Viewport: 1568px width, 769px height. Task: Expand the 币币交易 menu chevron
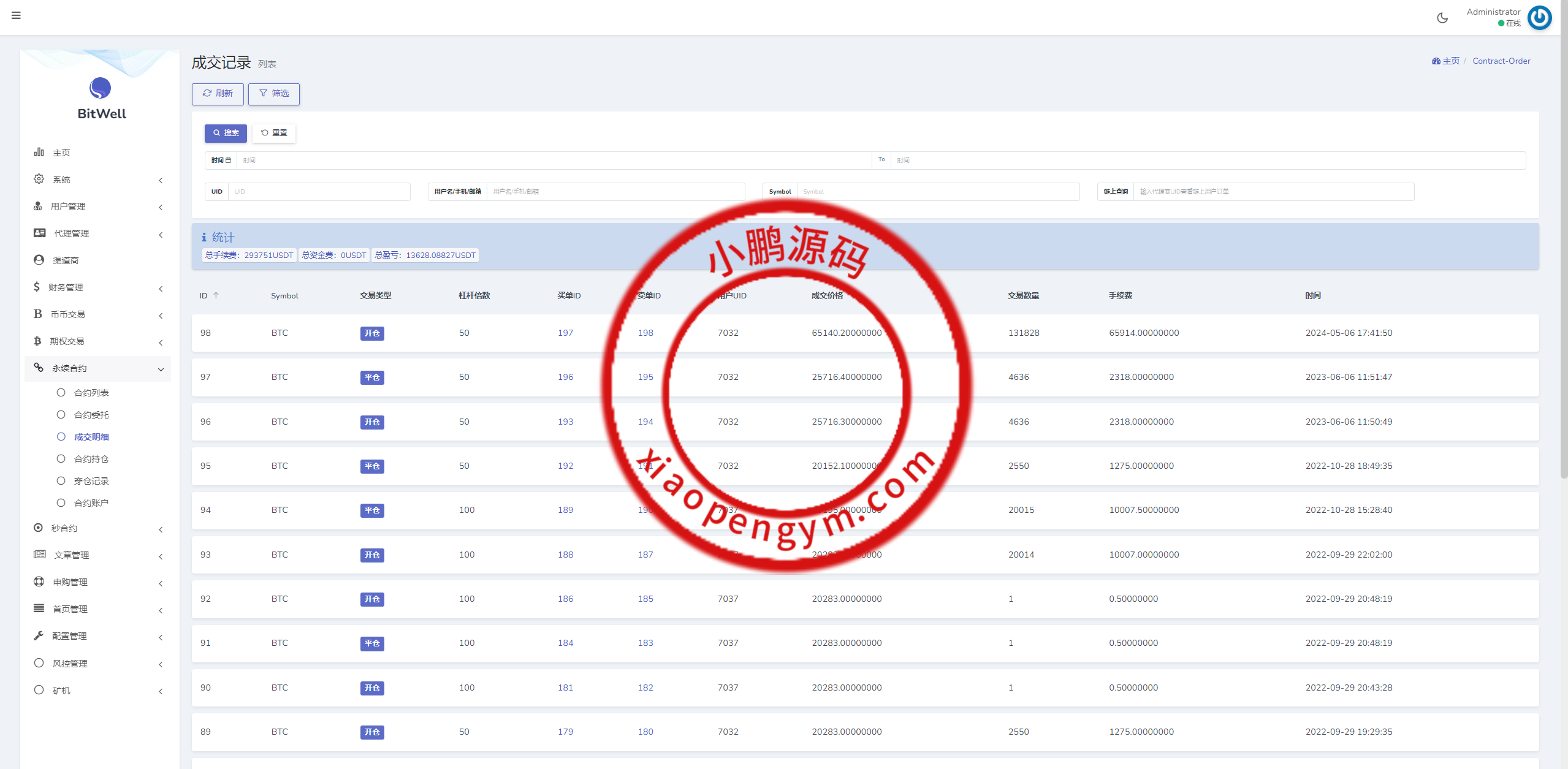(161, 316)
